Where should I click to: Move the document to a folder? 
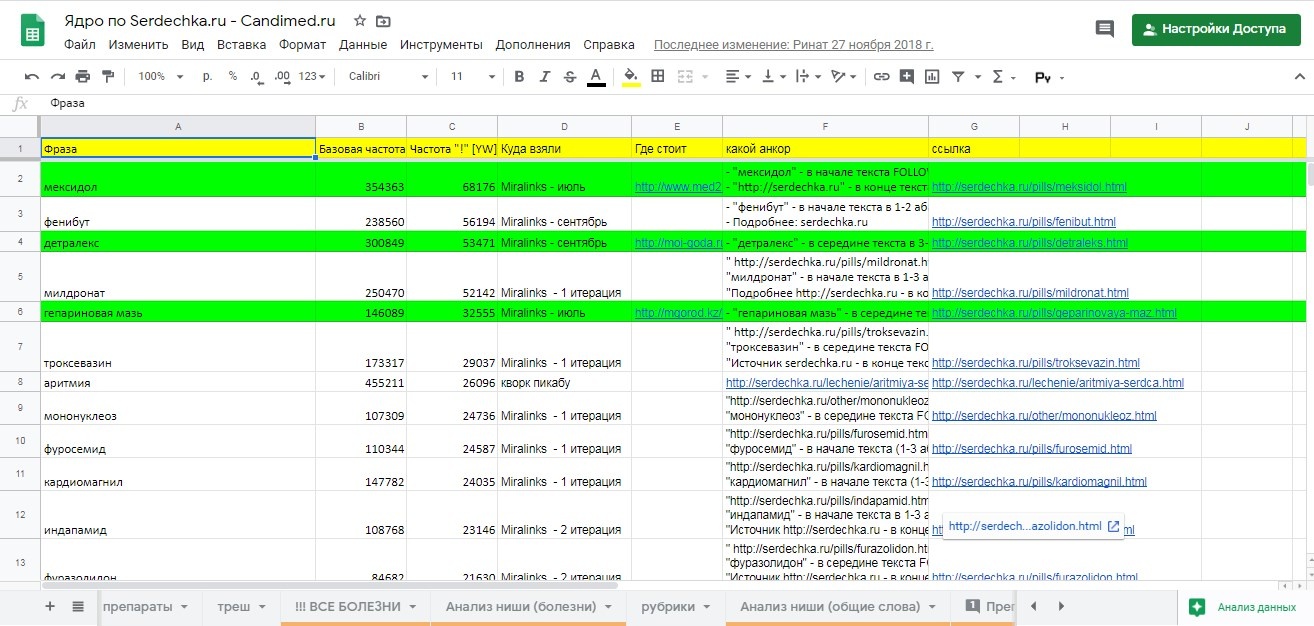[x=383, y=21]
